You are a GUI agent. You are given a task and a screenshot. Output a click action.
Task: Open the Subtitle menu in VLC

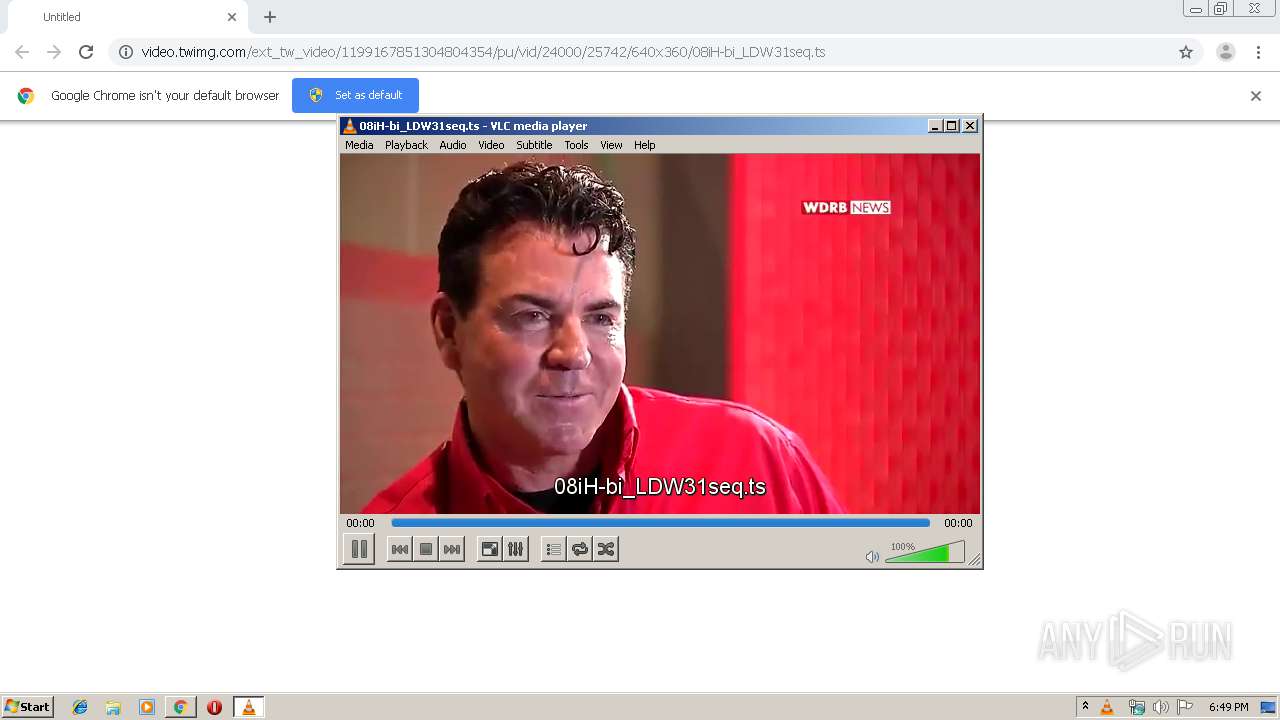tap(534, 145)
